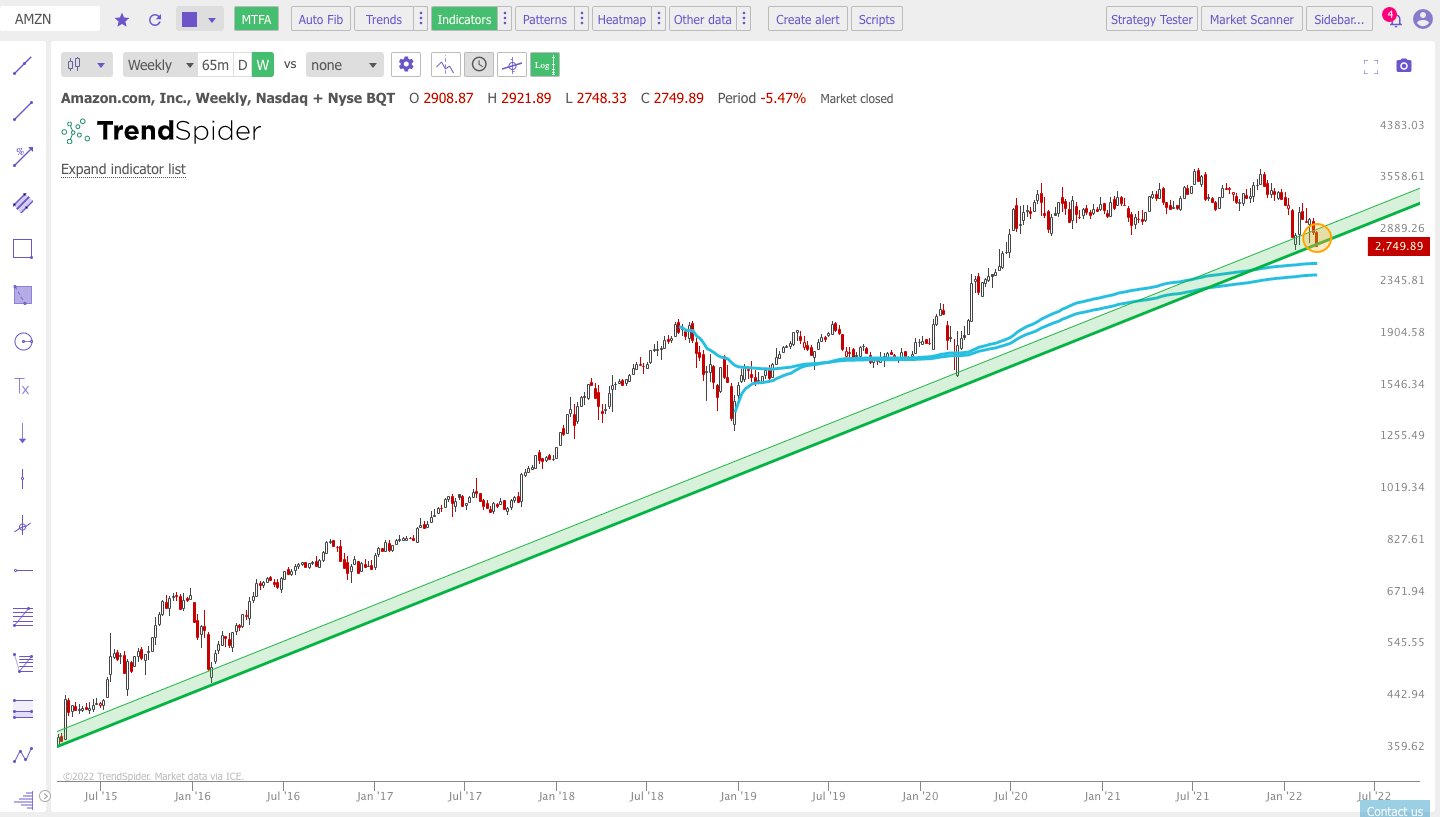Open the purple layout color dropdown

tap(199, 19)
